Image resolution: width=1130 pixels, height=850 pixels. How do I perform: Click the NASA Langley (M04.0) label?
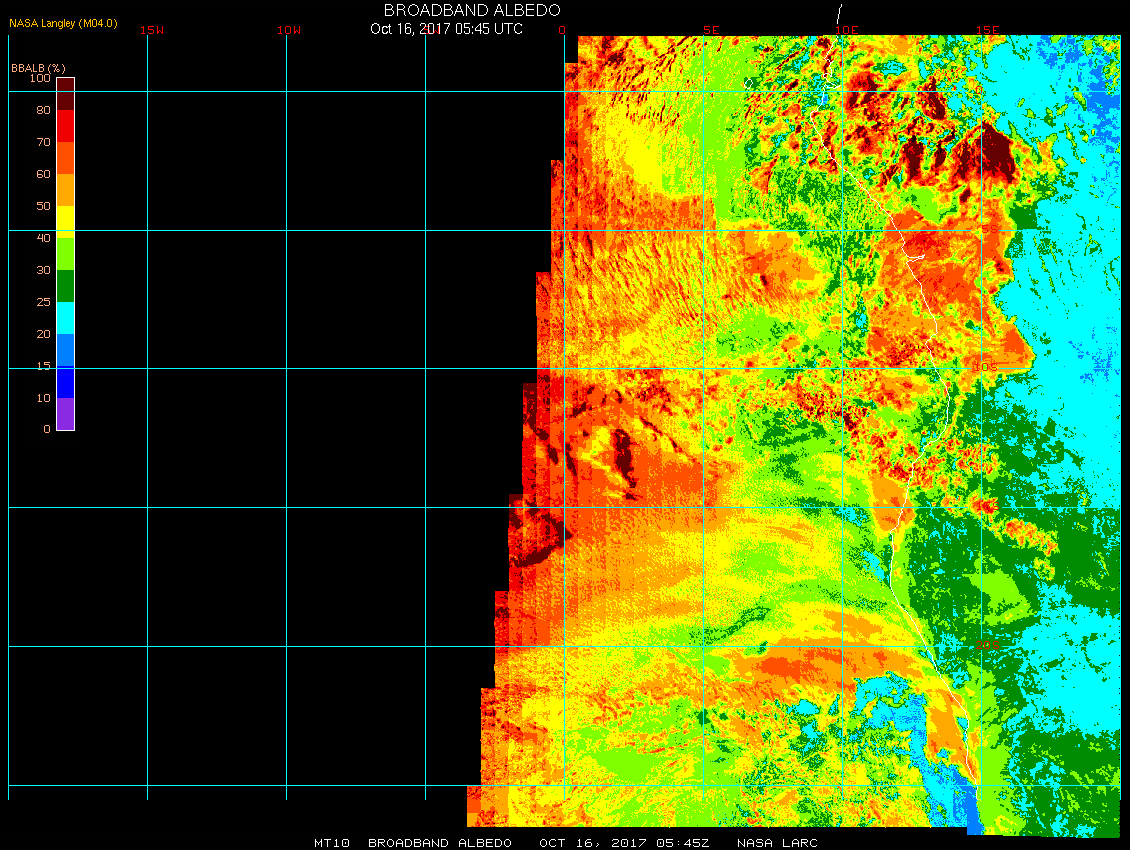click(x=63, y=22)
